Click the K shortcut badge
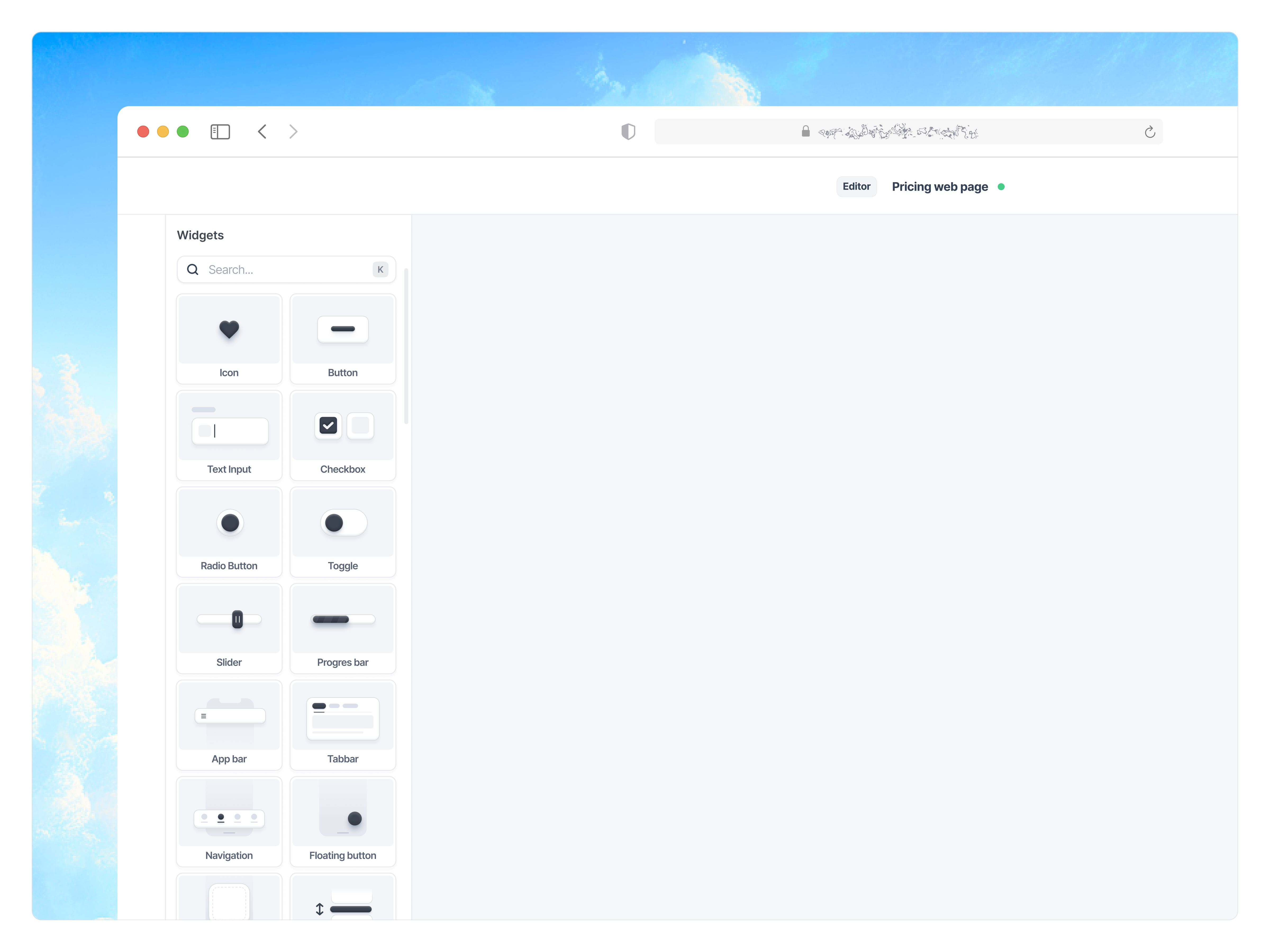1270x952 pixels. point(380,269)
